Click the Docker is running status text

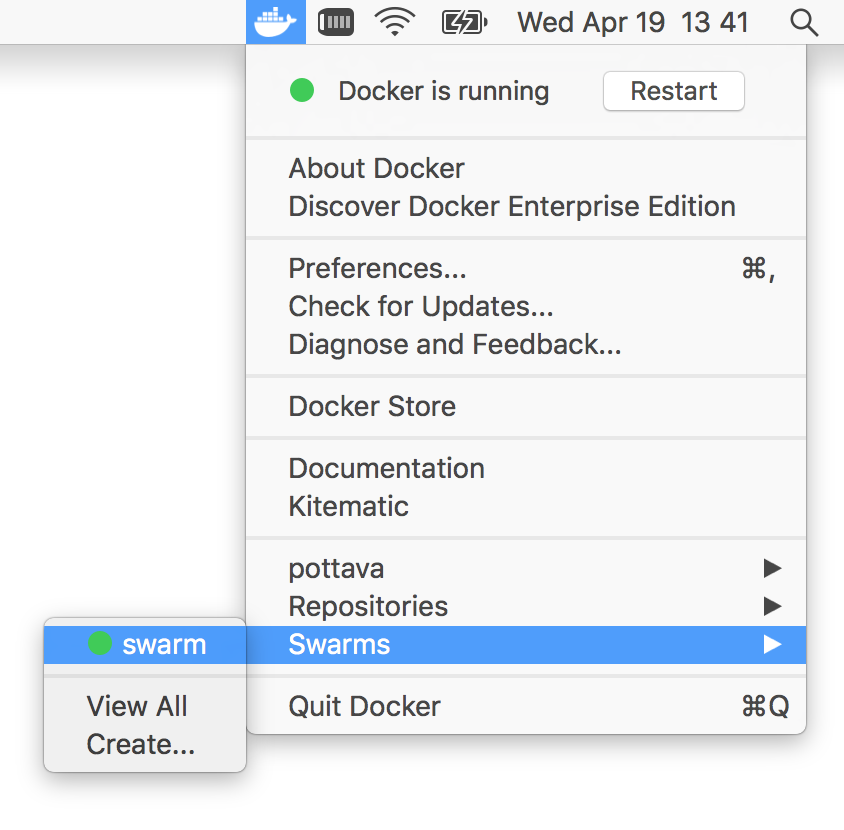tap(444, 91)
